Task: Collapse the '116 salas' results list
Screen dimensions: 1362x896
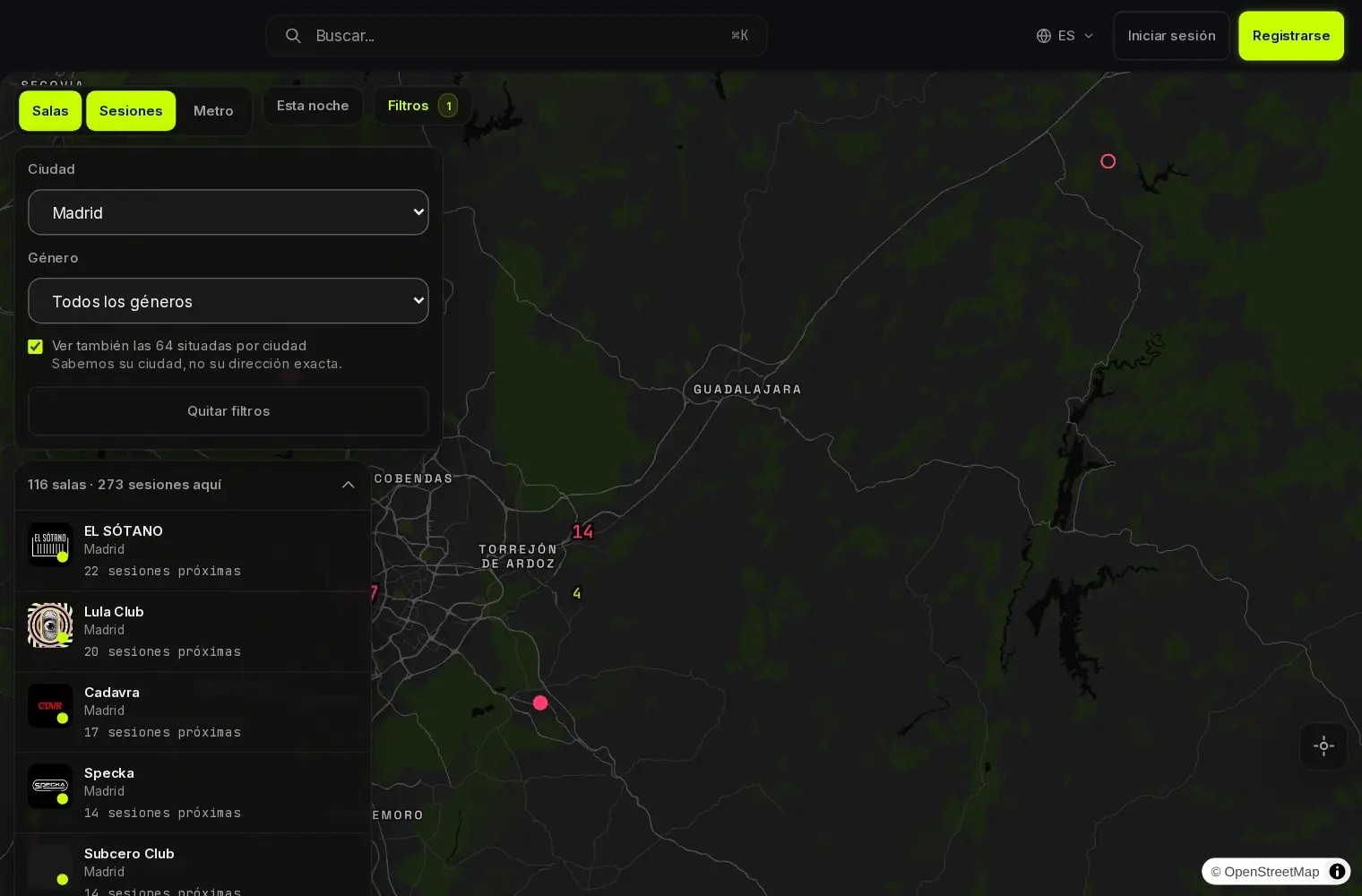Action: coord(349,485)
